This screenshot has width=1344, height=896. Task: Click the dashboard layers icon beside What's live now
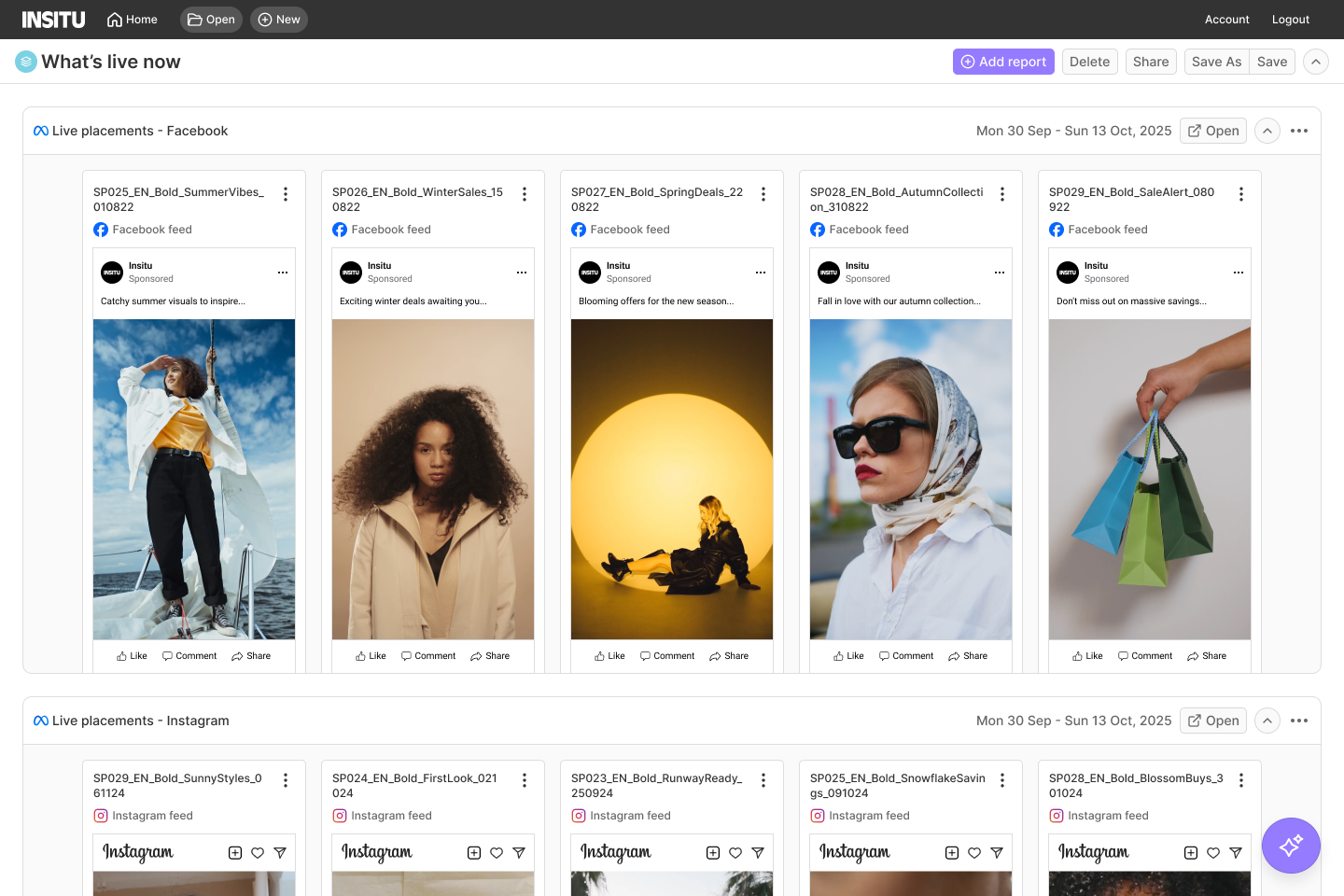coord(26,62)
